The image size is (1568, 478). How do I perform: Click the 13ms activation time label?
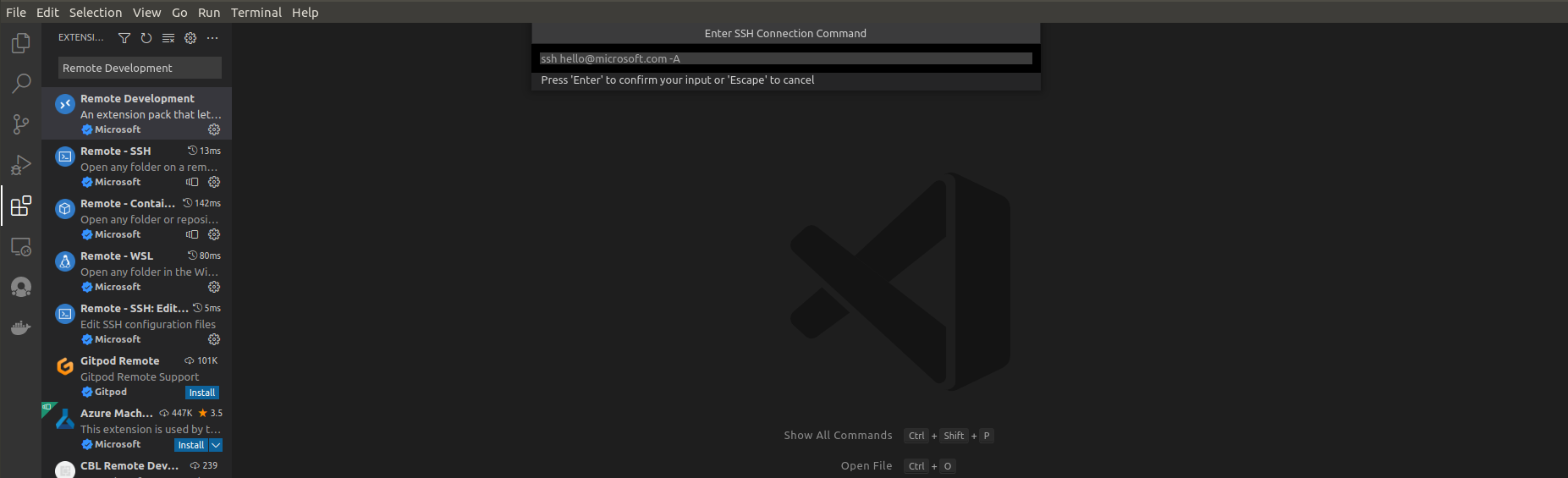coord(210,151)
